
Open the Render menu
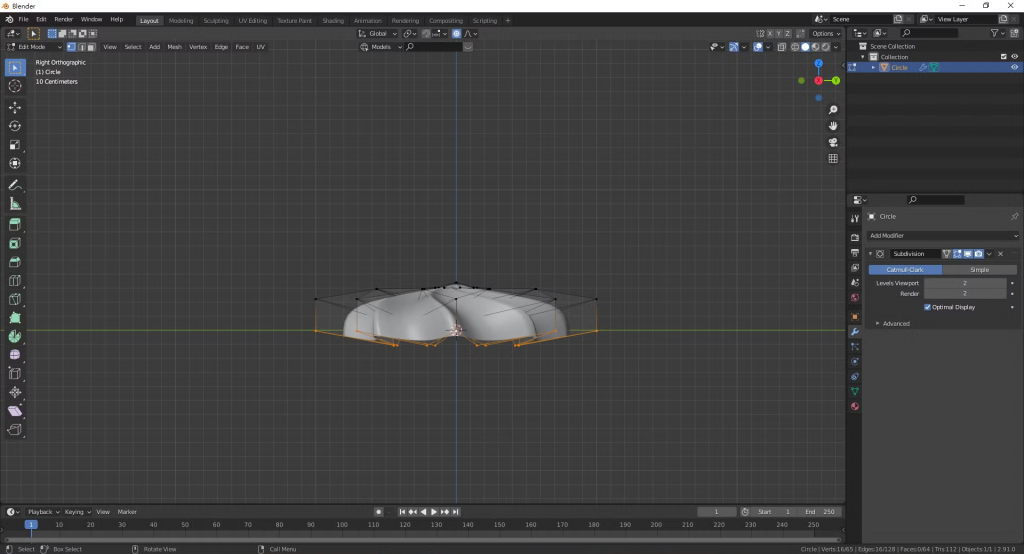click(x=64, y=19)
